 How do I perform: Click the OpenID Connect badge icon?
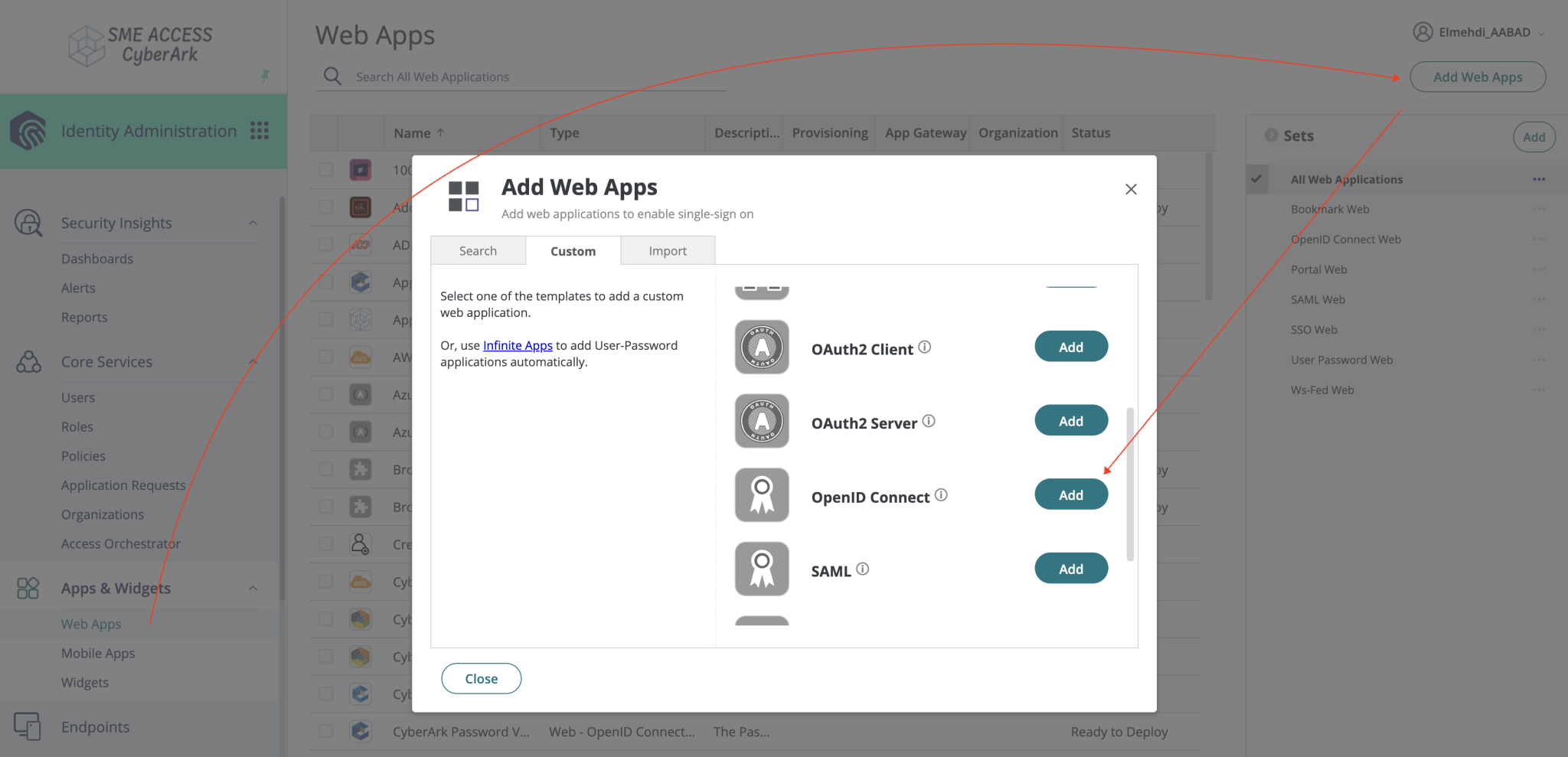[x=761, y=494]
